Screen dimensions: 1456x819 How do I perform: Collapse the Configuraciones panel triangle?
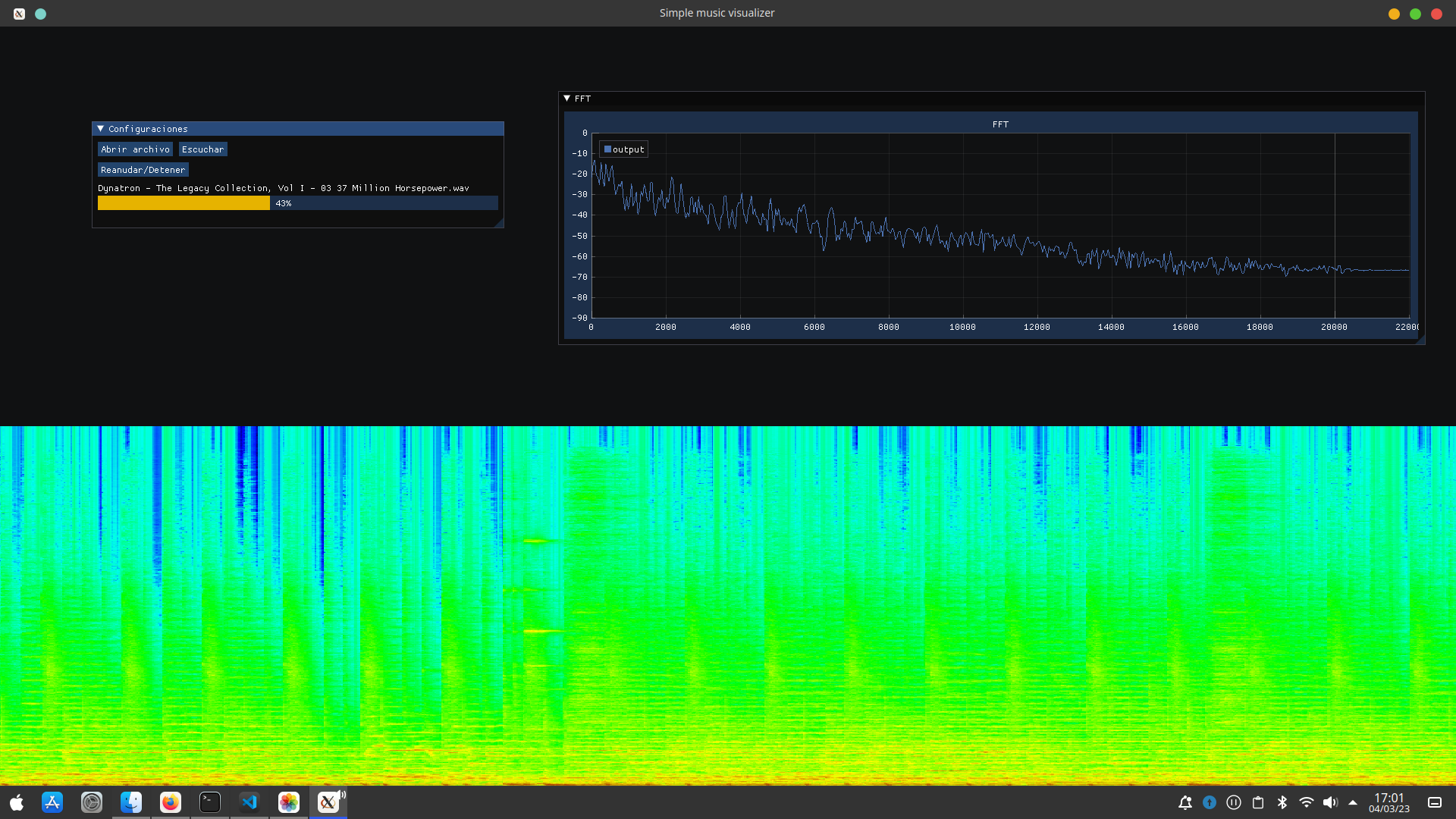(100, 129)
